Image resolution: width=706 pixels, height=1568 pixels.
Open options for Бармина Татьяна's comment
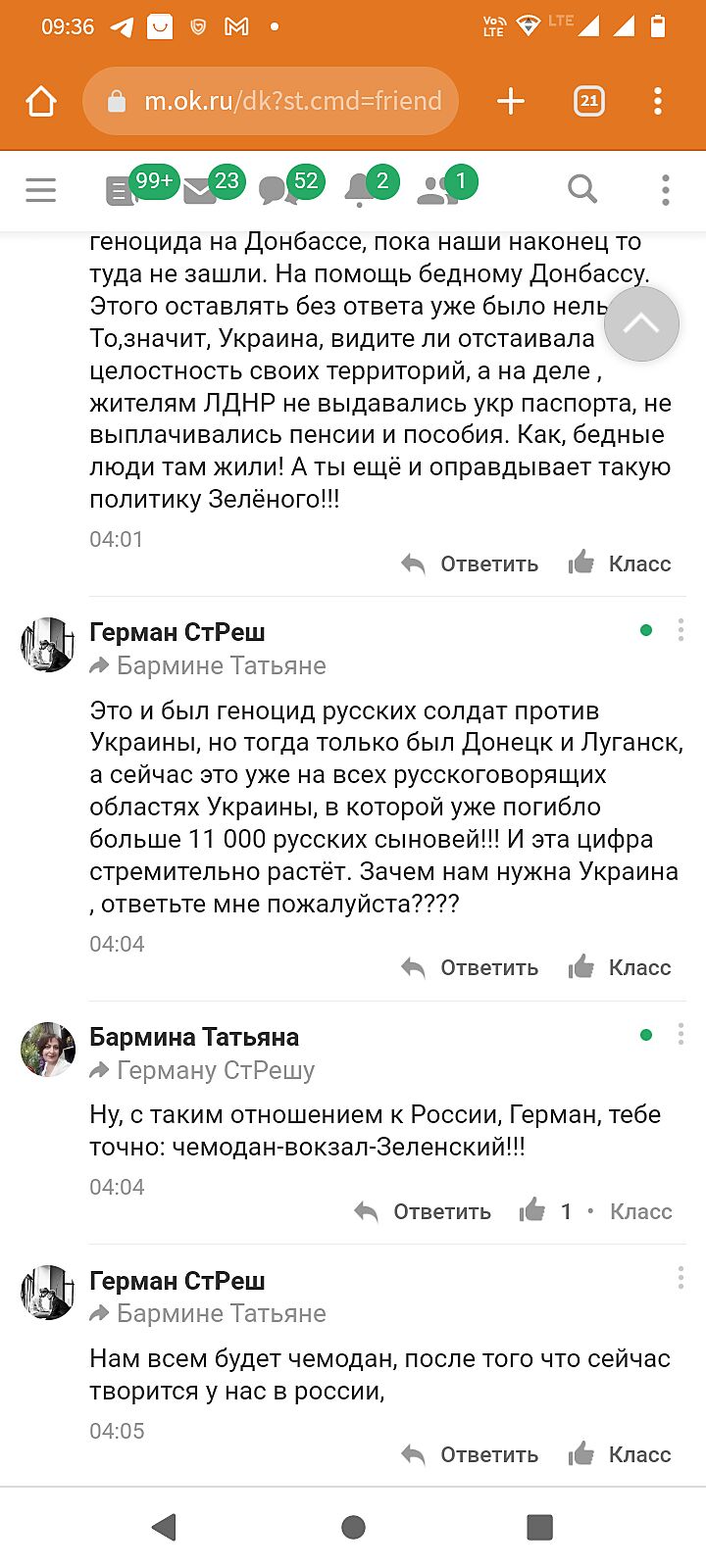681,1035
